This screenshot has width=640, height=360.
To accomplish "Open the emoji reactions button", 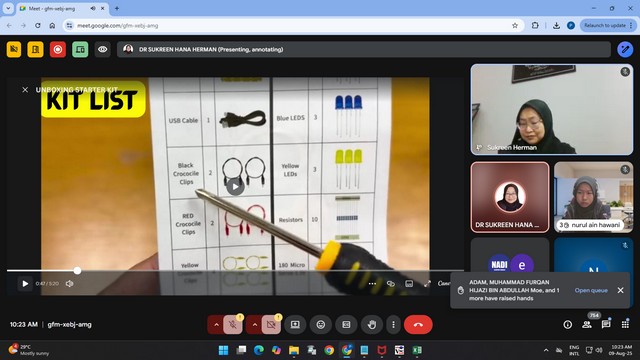I will coord(321,324).
